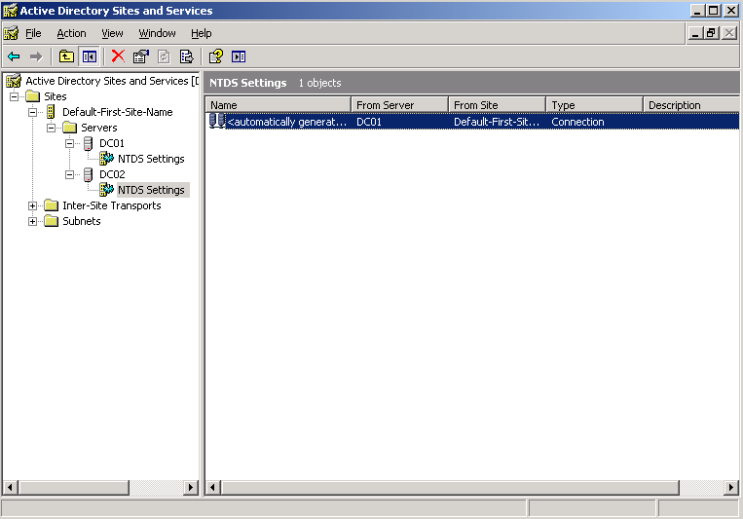Viewport: 743px width, 519px height.
Task: Sort by Description column header
Action: pos(691,105)
